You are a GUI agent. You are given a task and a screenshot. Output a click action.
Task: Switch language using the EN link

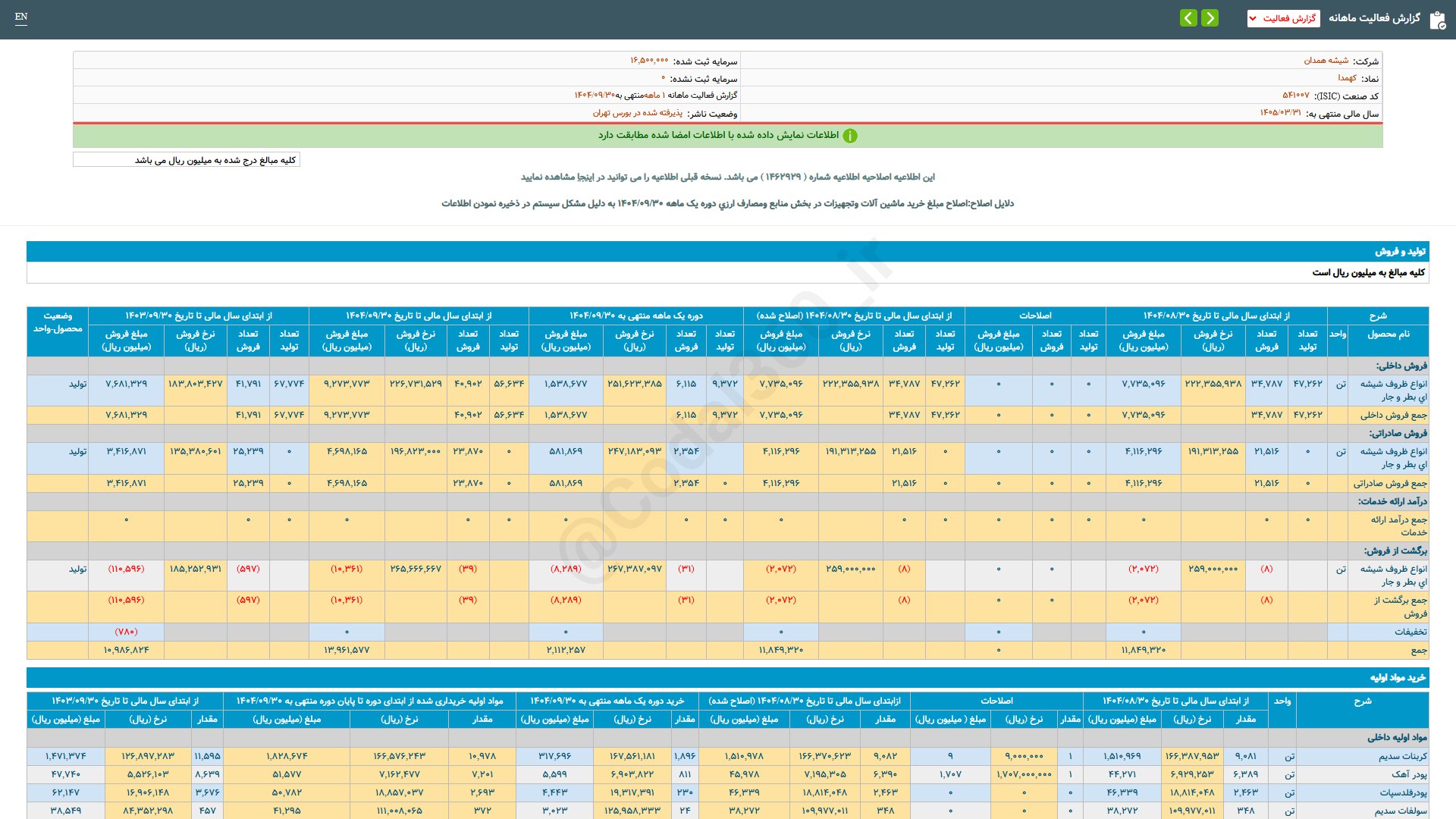click(21, 17)
